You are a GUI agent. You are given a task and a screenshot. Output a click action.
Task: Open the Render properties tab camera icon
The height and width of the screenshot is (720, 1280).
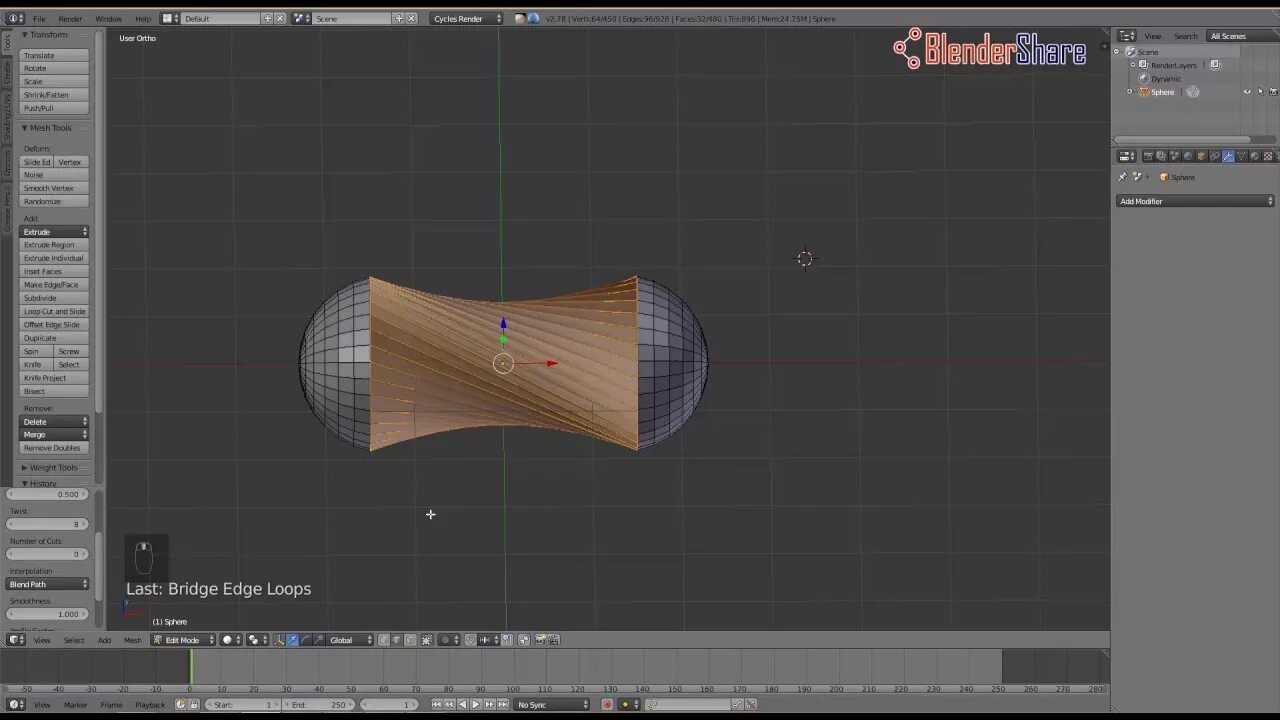coord(1148,156)
